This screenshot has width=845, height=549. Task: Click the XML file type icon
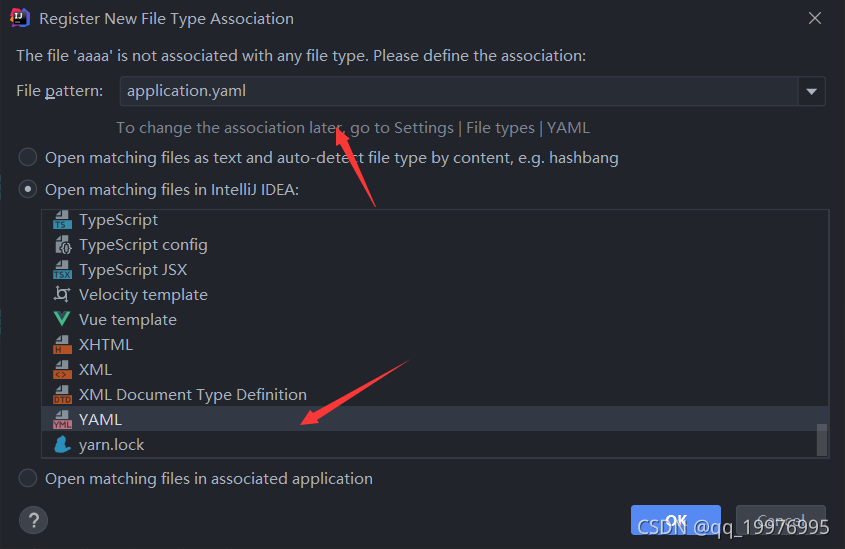pos(62,370)
